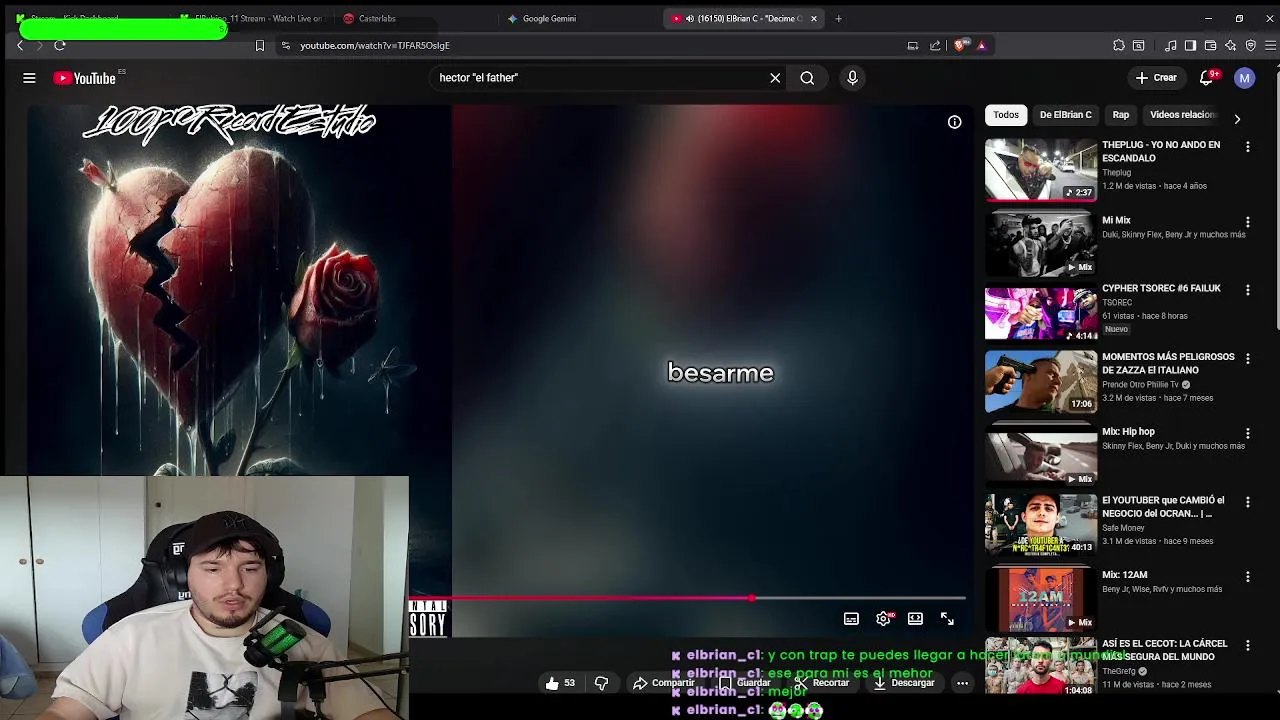Open the THEPLUG video thumbnail
Screen dimensions: 1280x720
click(x=1041, y=169)
